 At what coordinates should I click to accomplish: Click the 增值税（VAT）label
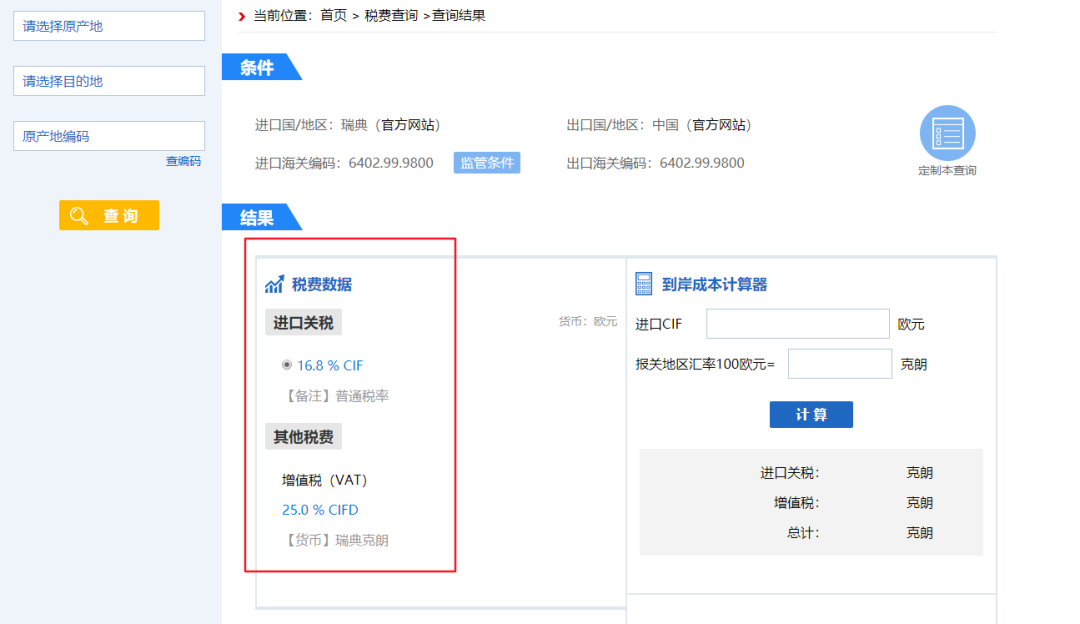point(324,480)
